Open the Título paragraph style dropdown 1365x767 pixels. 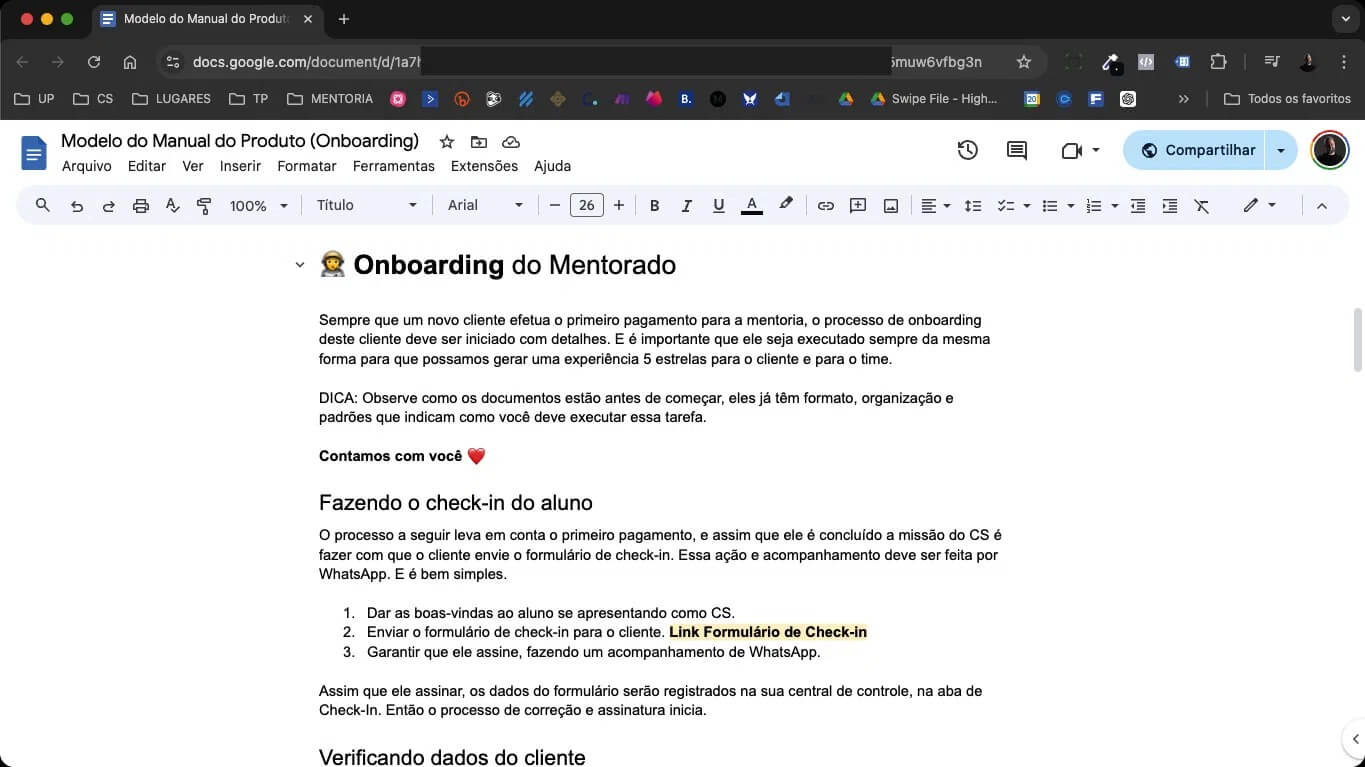(366, 205)
